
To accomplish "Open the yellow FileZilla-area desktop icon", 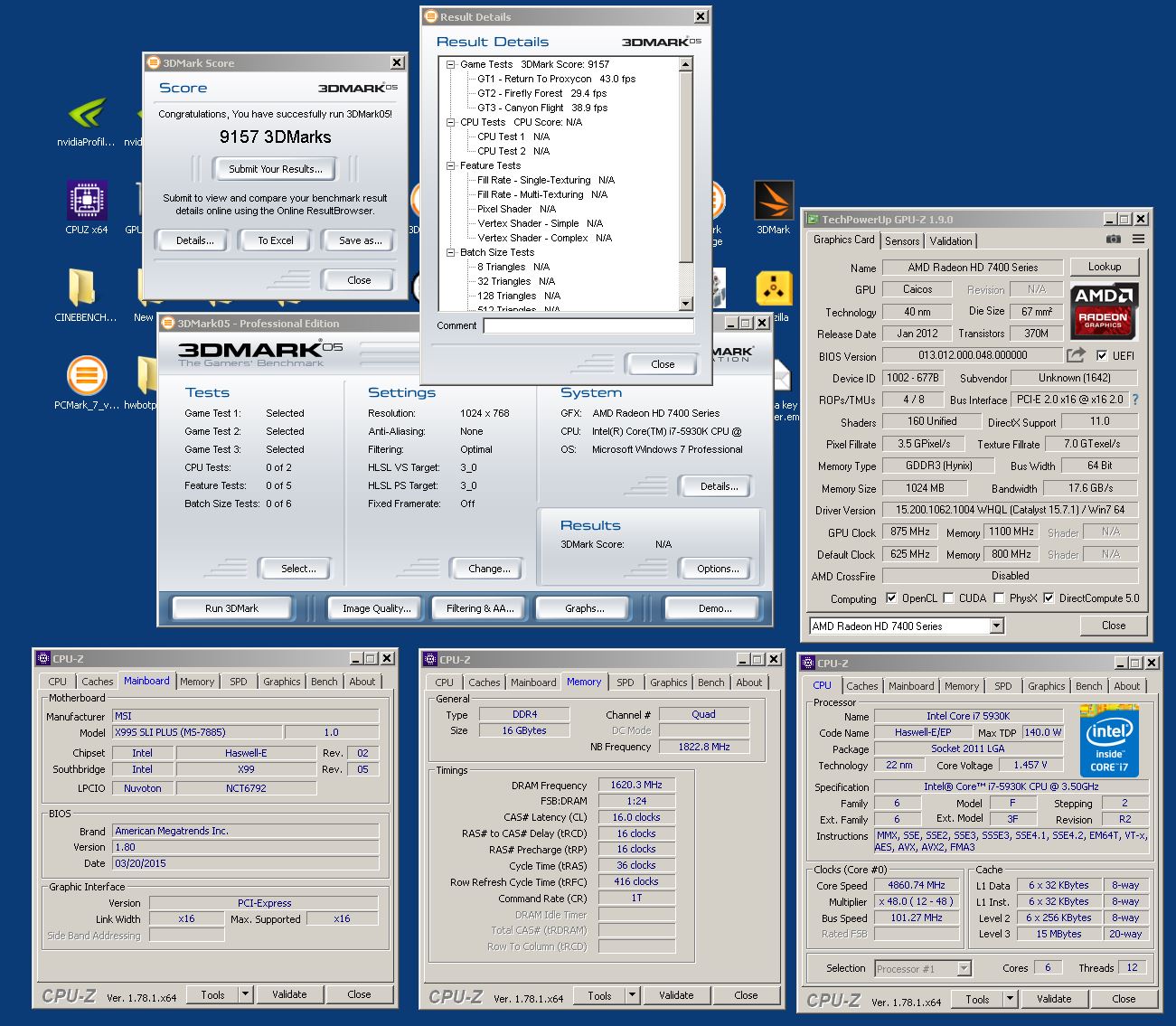I will point(774,288).
